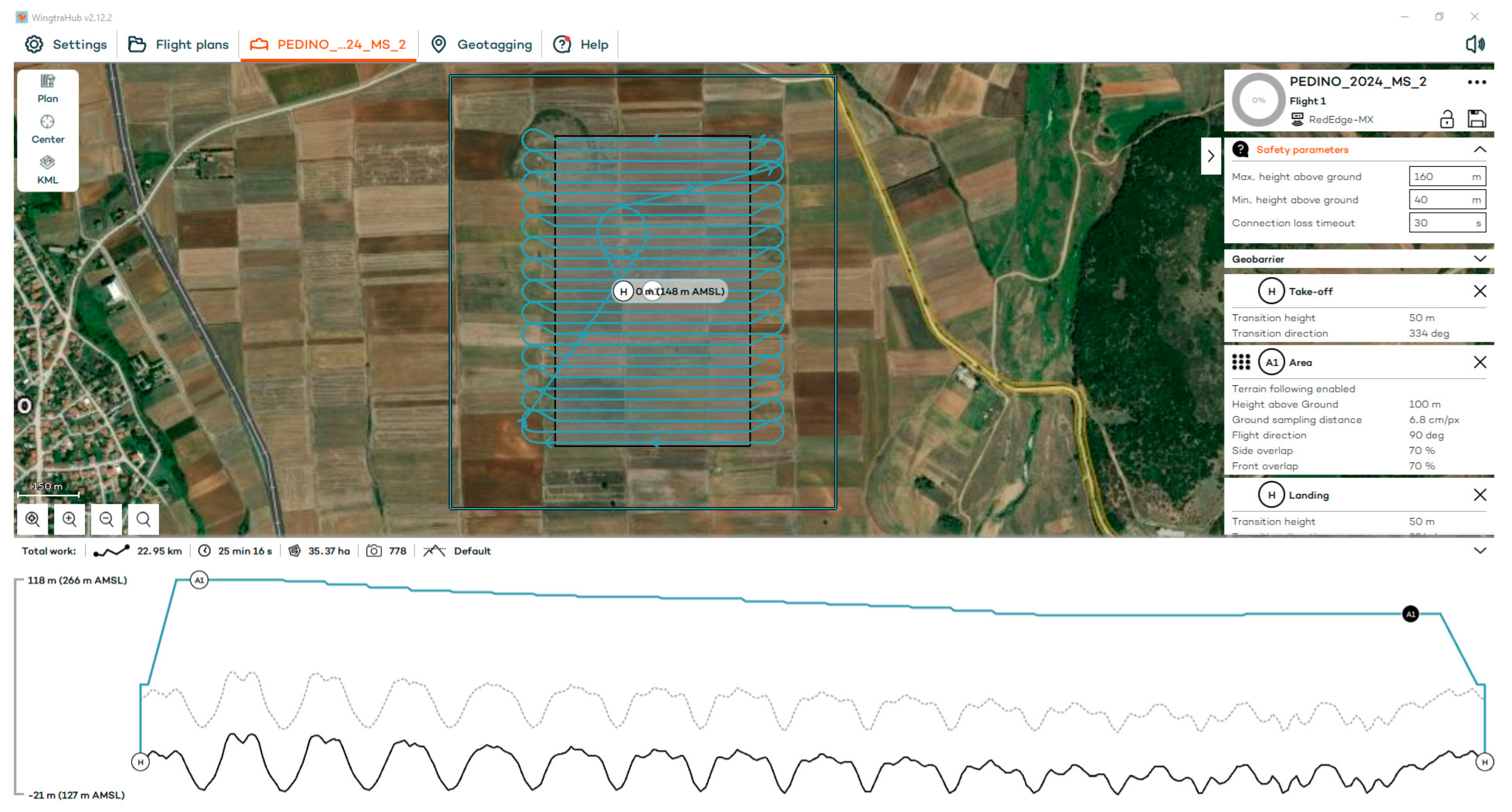Open the map search tool
Screen dimensions: 1512x812
[144, 519]
